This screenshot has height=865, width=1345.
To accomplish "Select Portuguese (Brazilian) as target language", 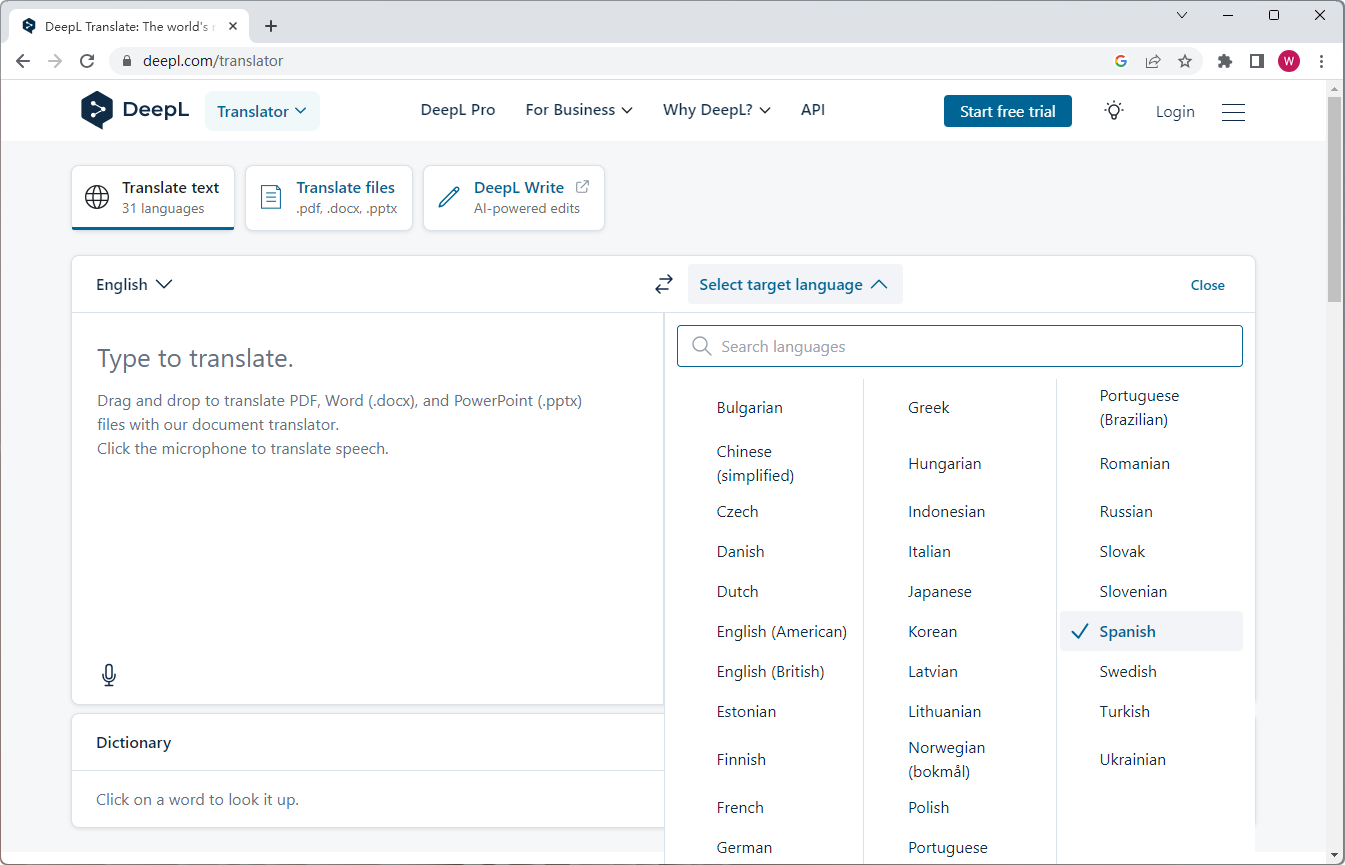I will click(1139, 408).
